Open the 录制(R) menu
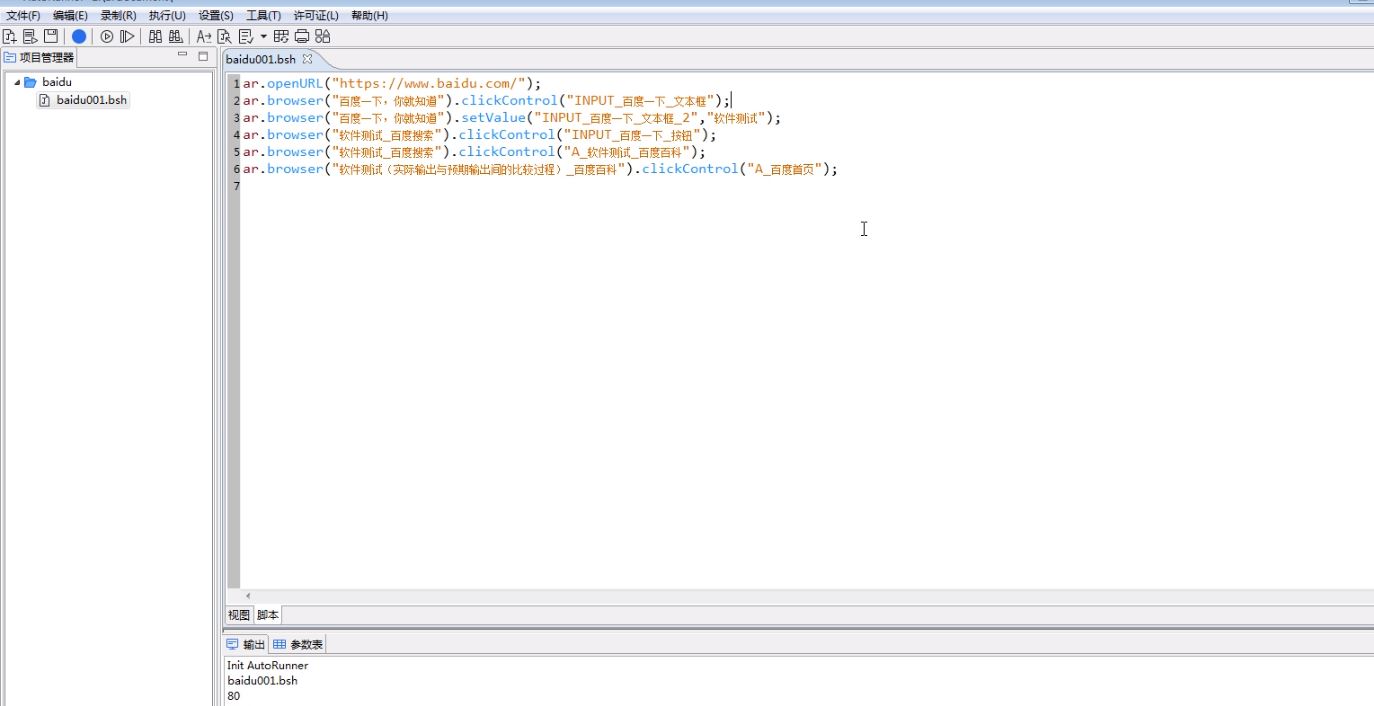 [x=118, y=15]
